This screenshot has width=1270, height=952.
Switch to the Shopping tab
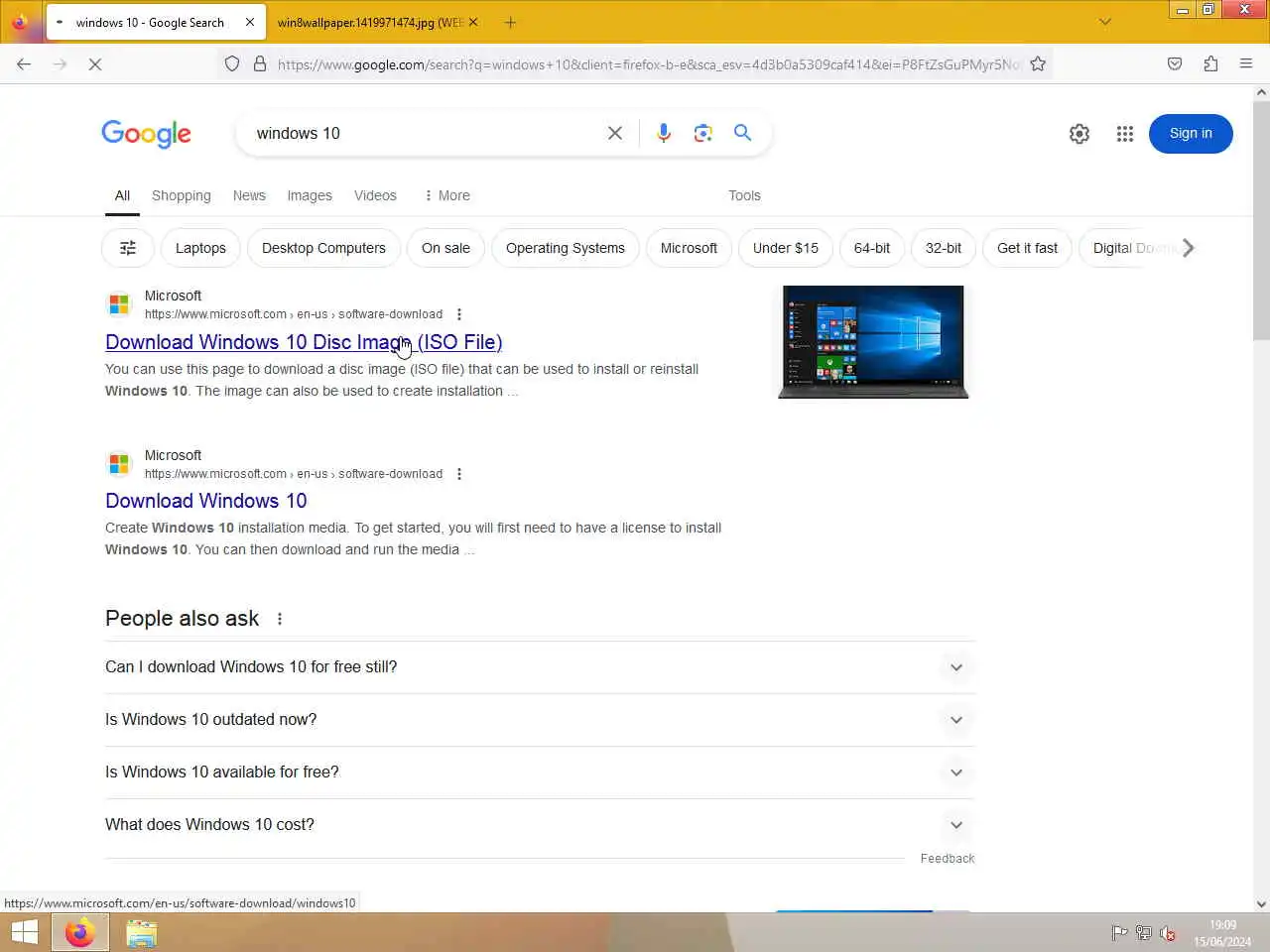(x=182, y=195)
